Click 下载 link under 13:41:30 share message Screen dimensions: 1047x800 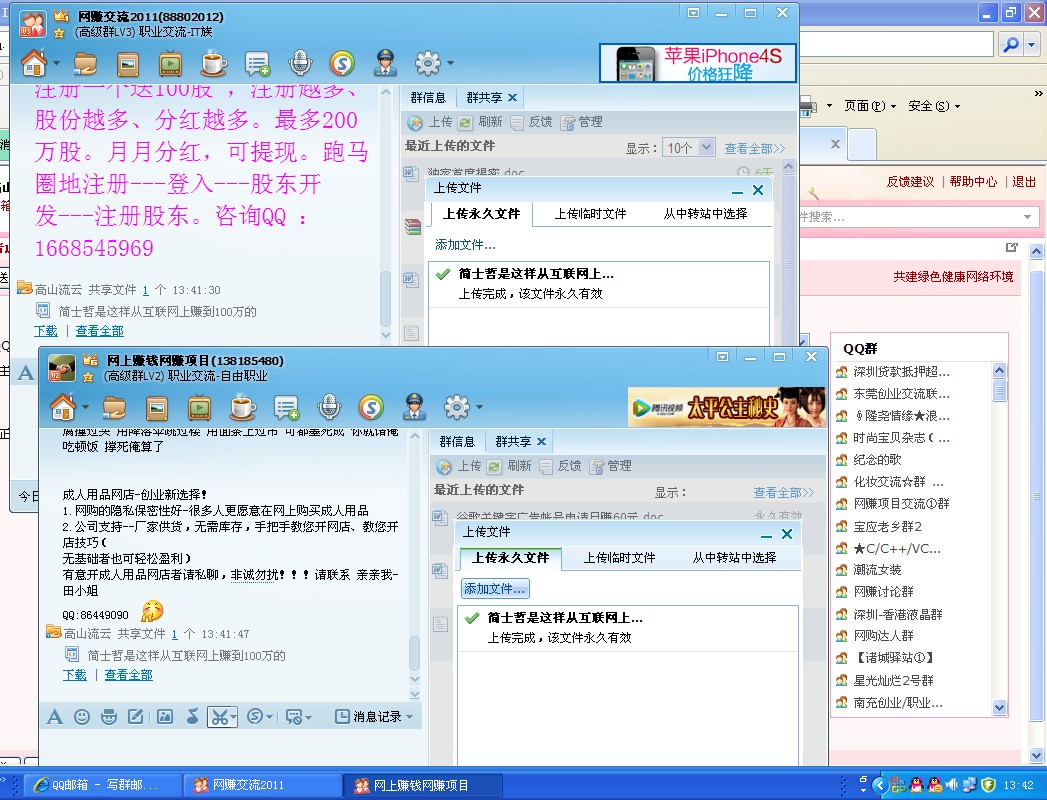coord(46,331)
